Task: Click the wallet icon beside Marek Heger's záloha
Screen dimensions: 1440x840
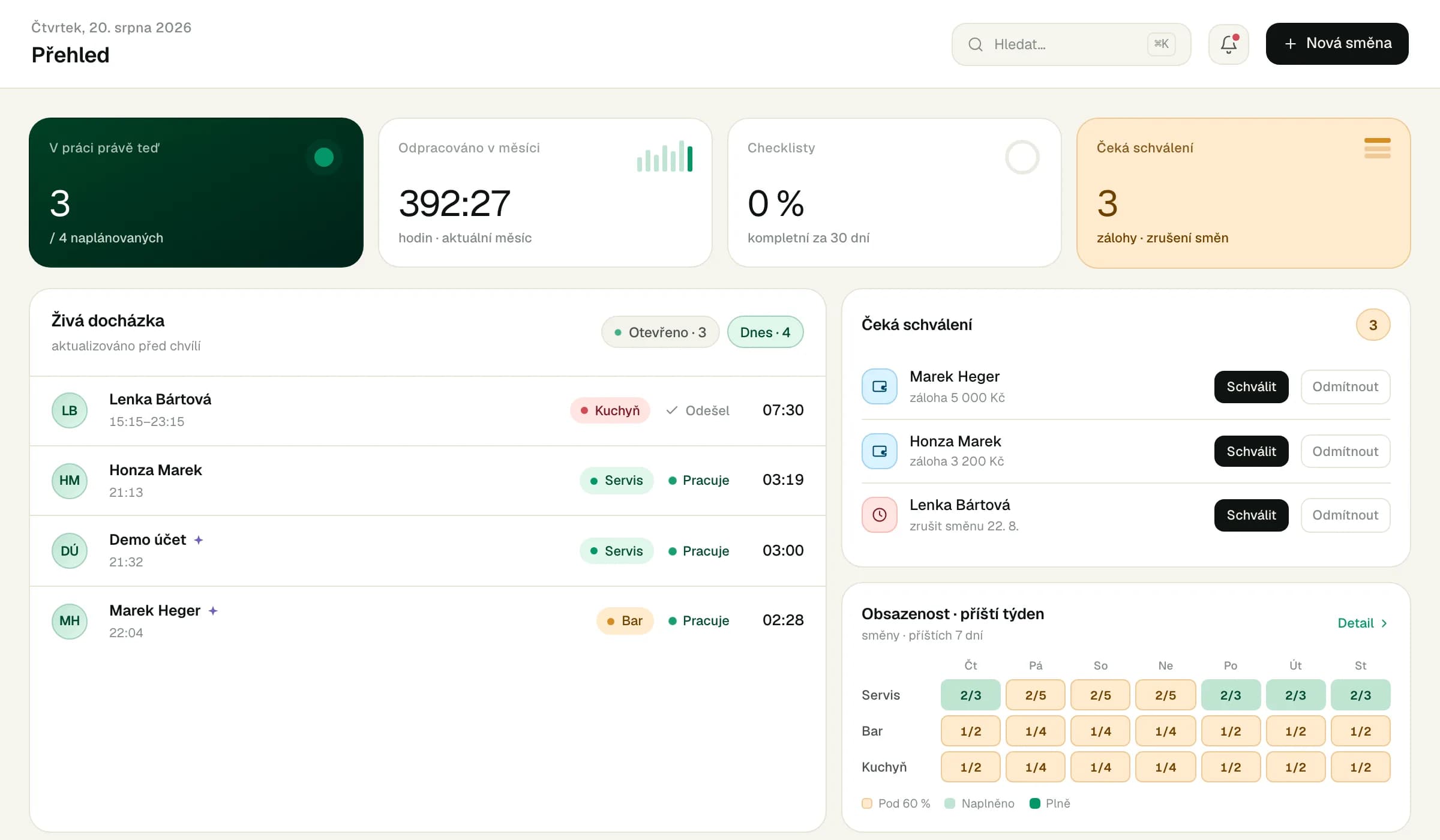Action: (879, 386)
